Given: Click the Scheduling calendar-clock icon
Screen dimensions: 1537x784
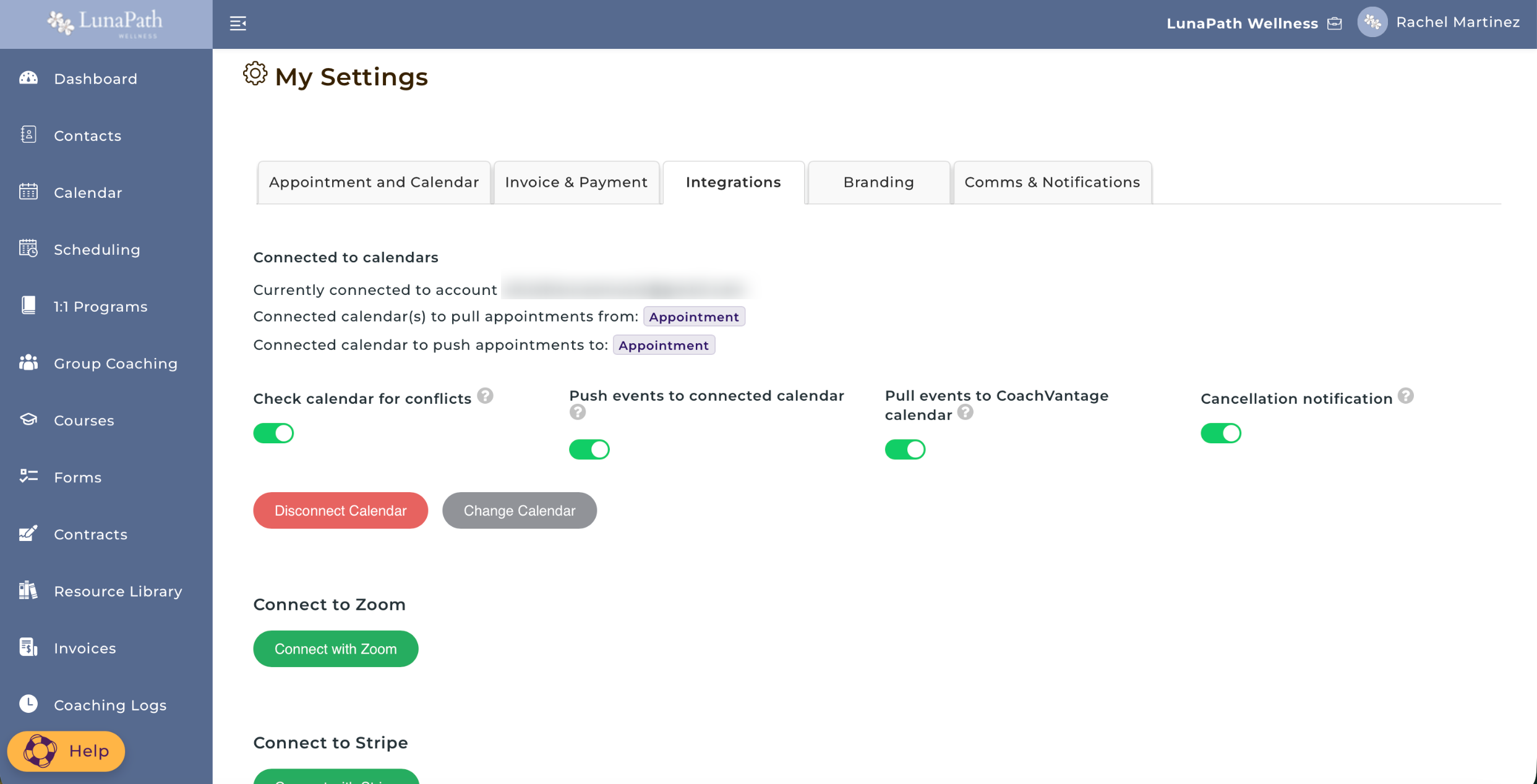Looking at the screenshot, I should coord(28,249).
